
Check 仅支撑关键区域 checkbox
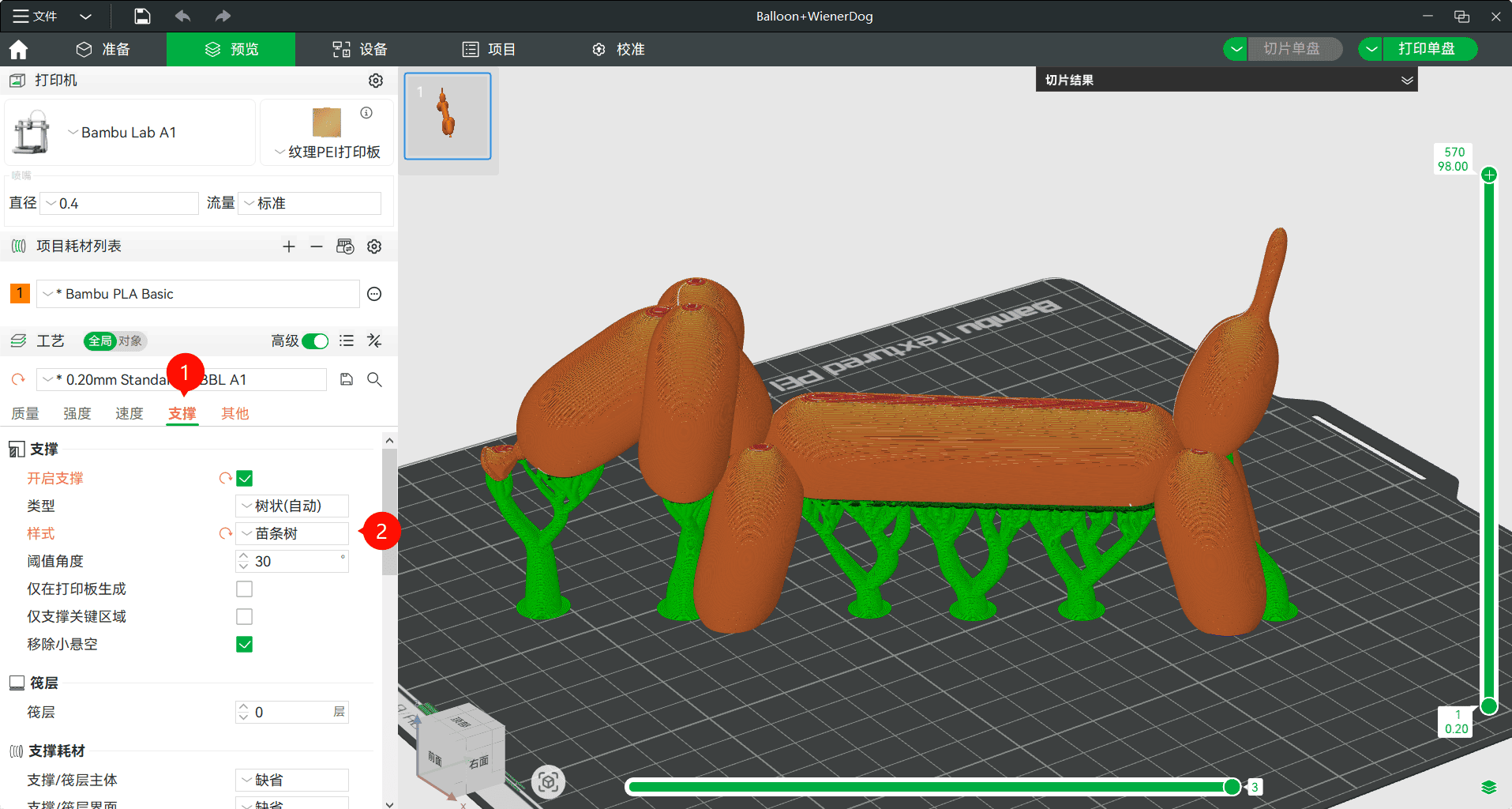[245, 617]
